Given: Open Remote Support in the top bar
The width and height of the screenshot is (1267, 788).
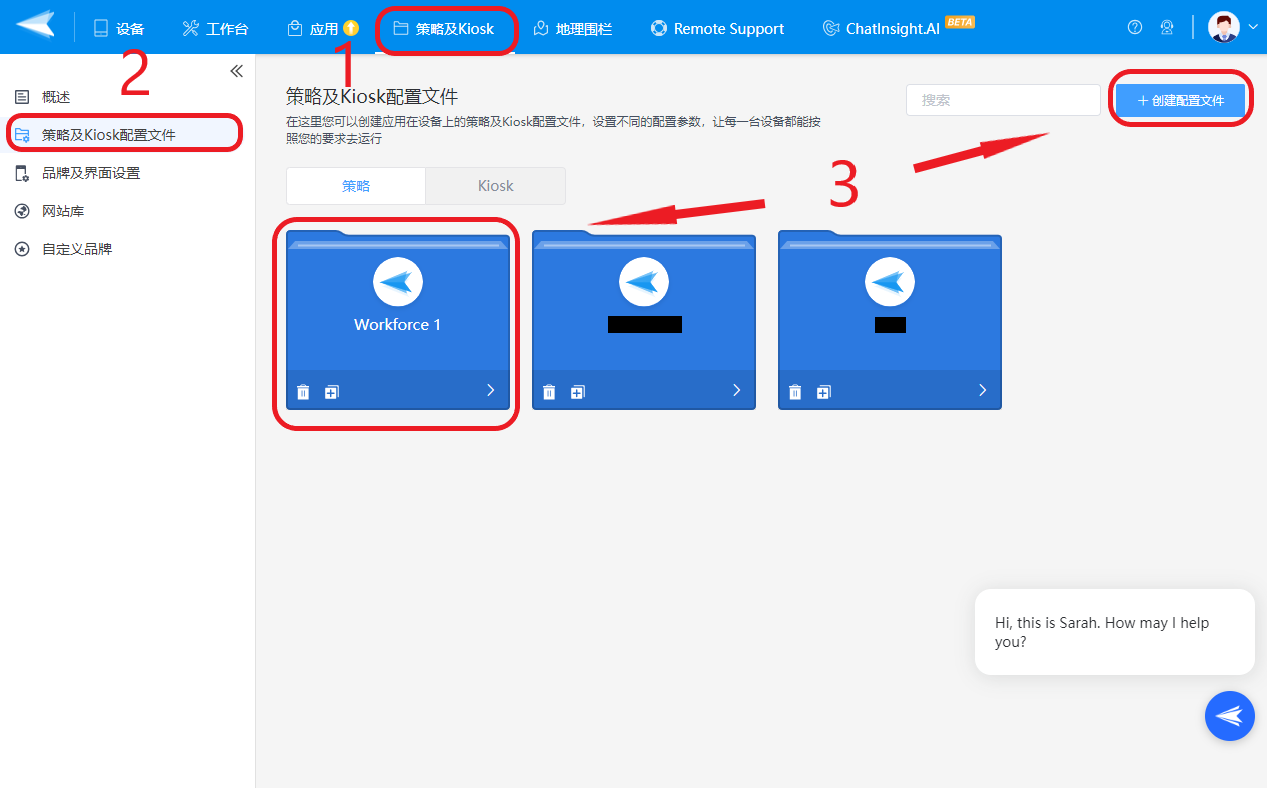Looking at the screenshot, I should tap(717, 28).
